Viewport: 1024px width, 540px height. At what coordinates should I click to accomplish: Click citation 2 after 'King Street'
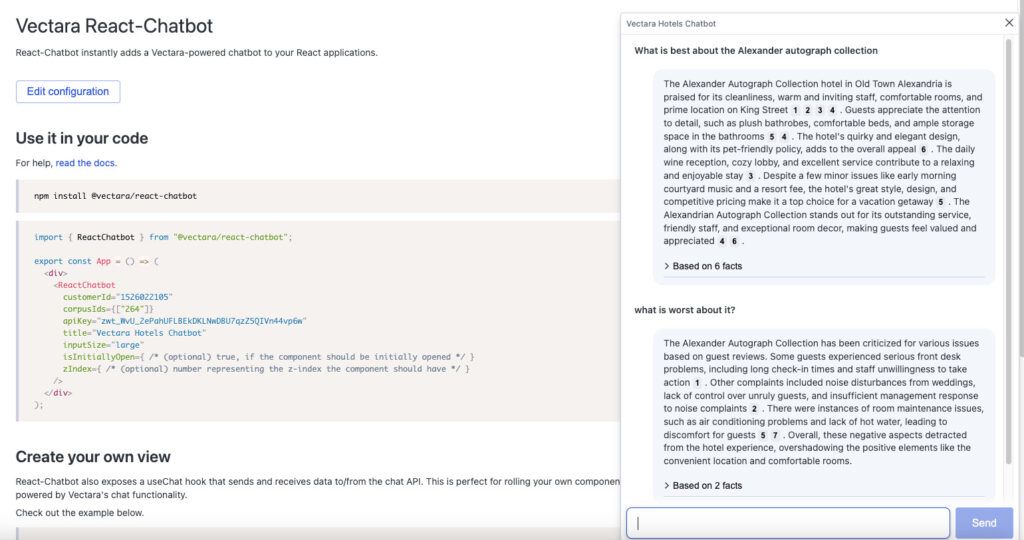pos(807,110)
